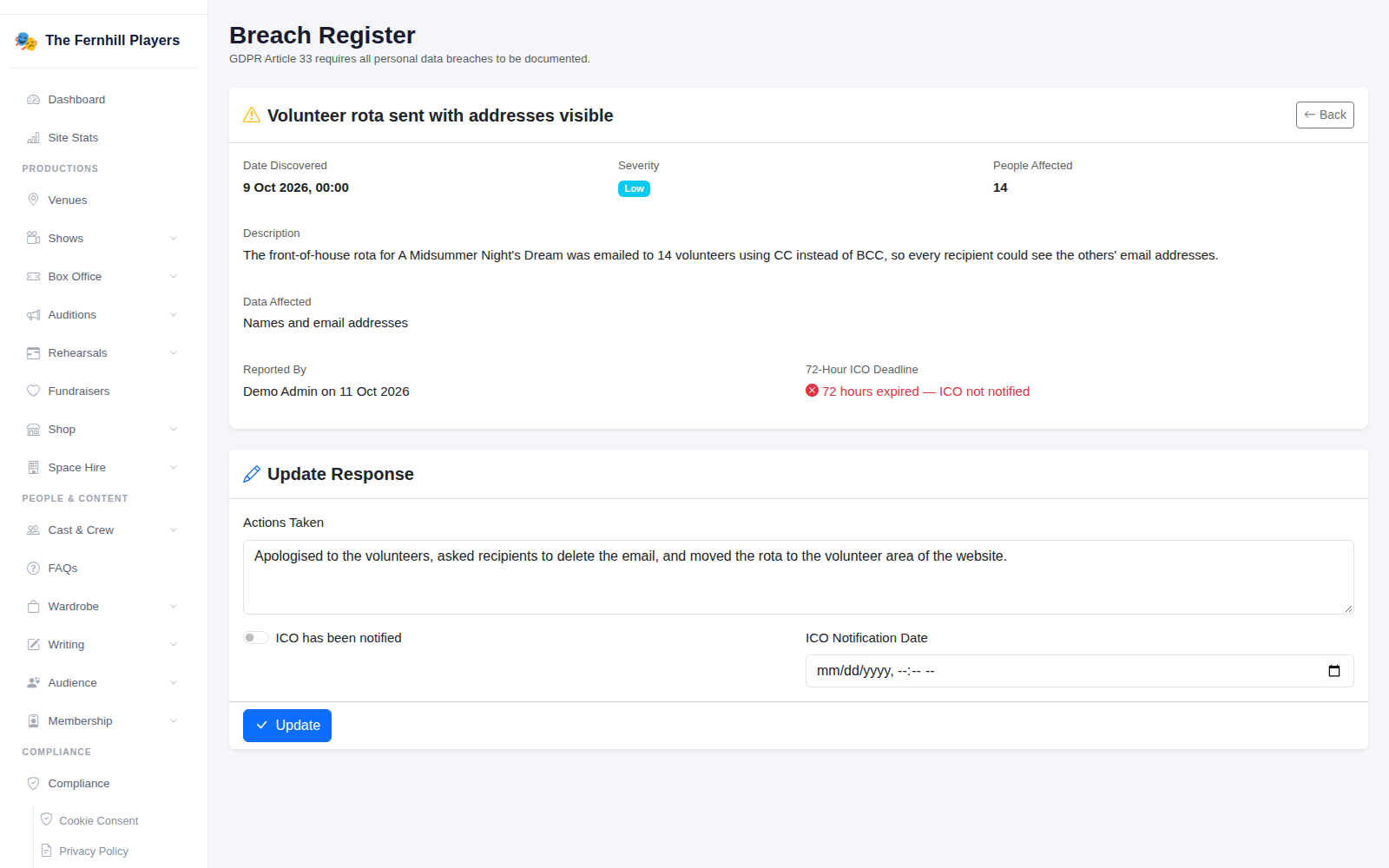Open Privacy Policy sub-item

(94, 851)
